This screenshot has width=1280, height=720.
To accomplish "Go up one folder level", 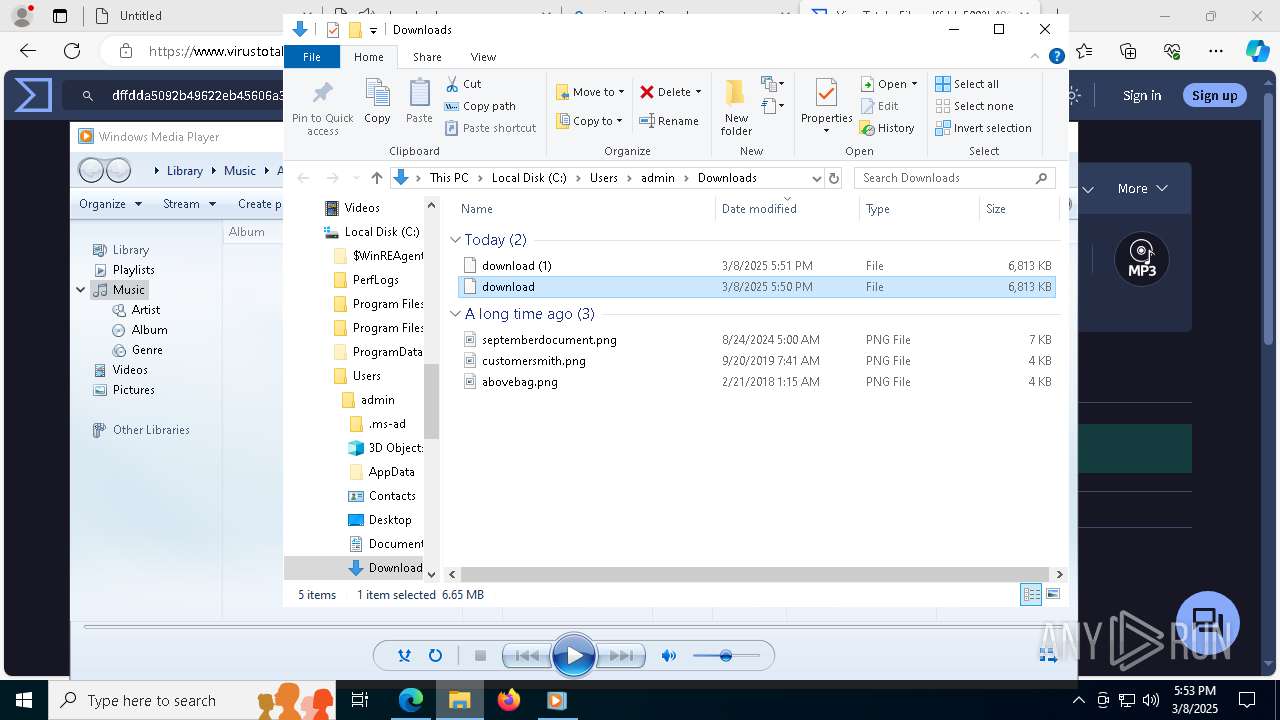I will 376,178.
